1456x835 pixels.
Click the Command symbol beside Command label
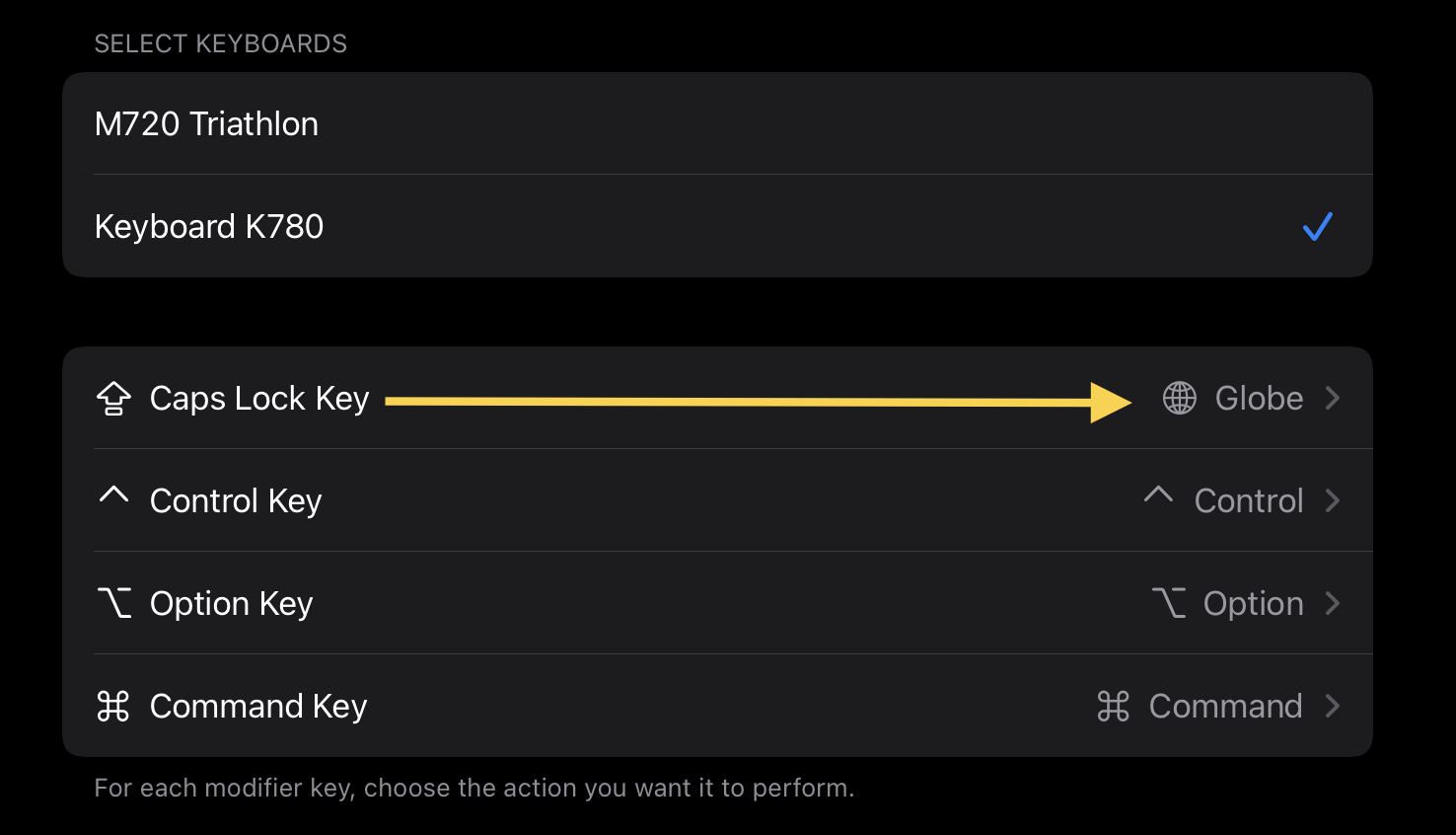tap(1113, 706)
